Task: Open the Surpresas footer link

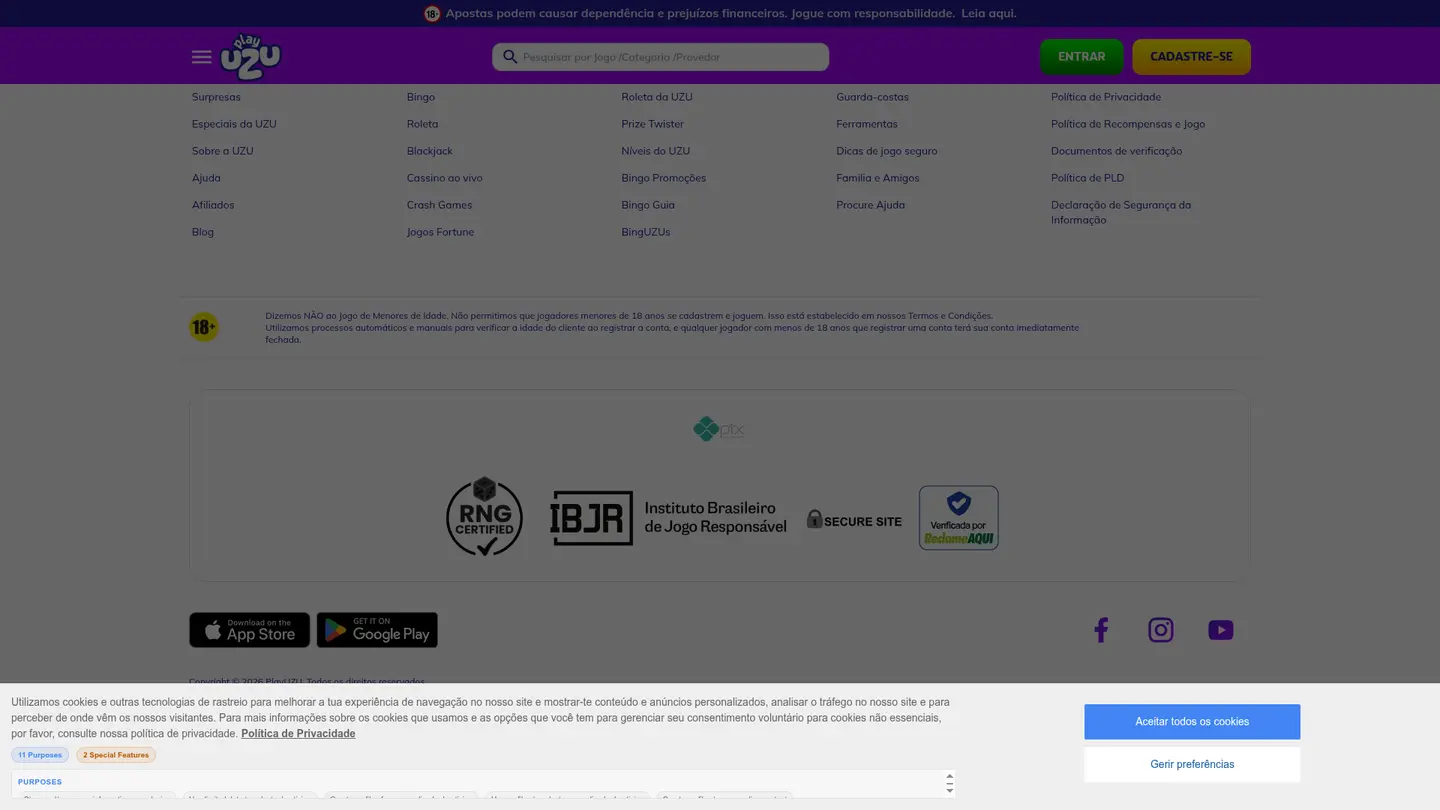Action: pos(216,97)
